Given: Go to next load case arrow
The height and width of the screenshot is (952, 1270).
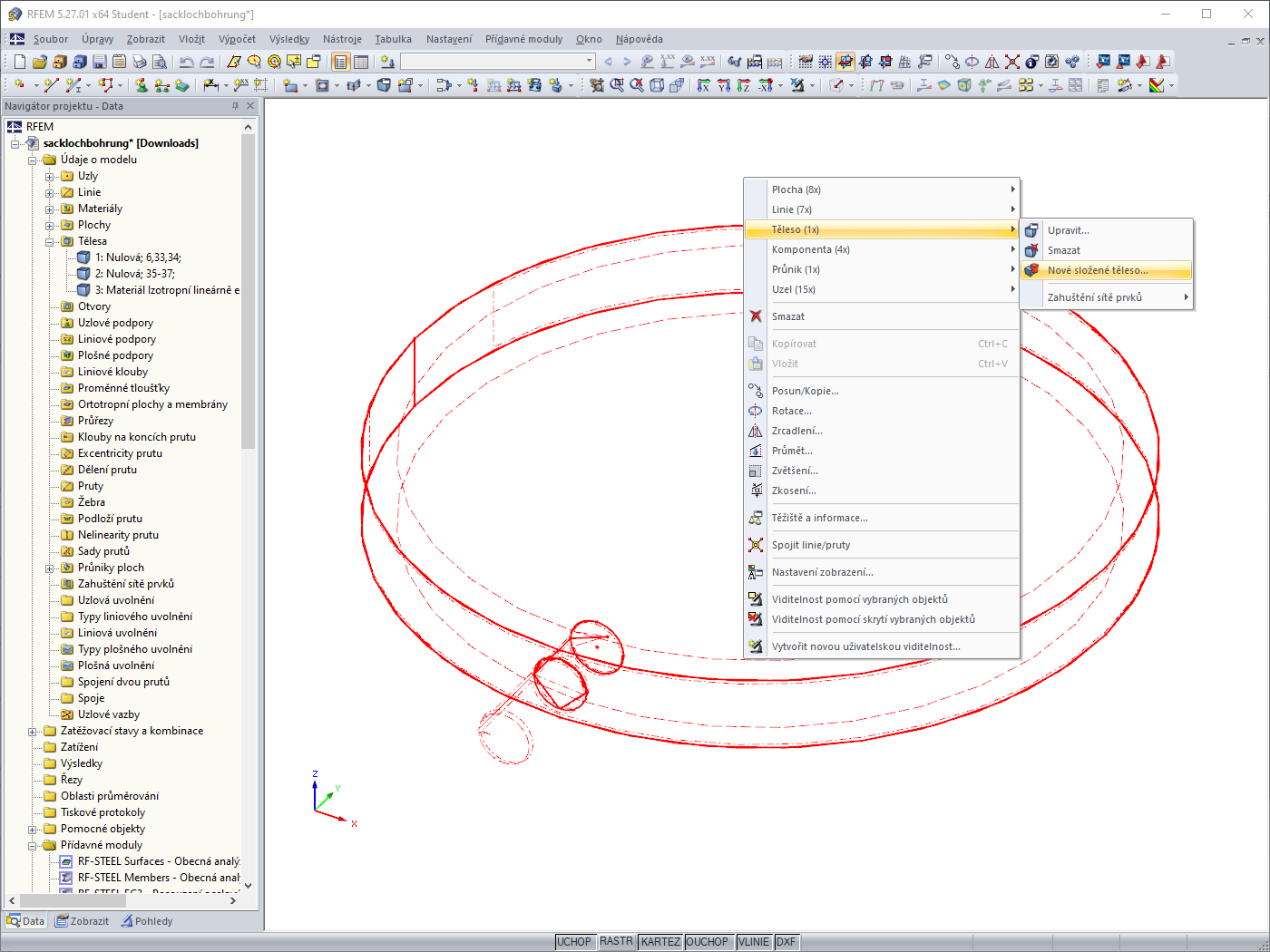Looking at the screenshot, I should (626, 62).
